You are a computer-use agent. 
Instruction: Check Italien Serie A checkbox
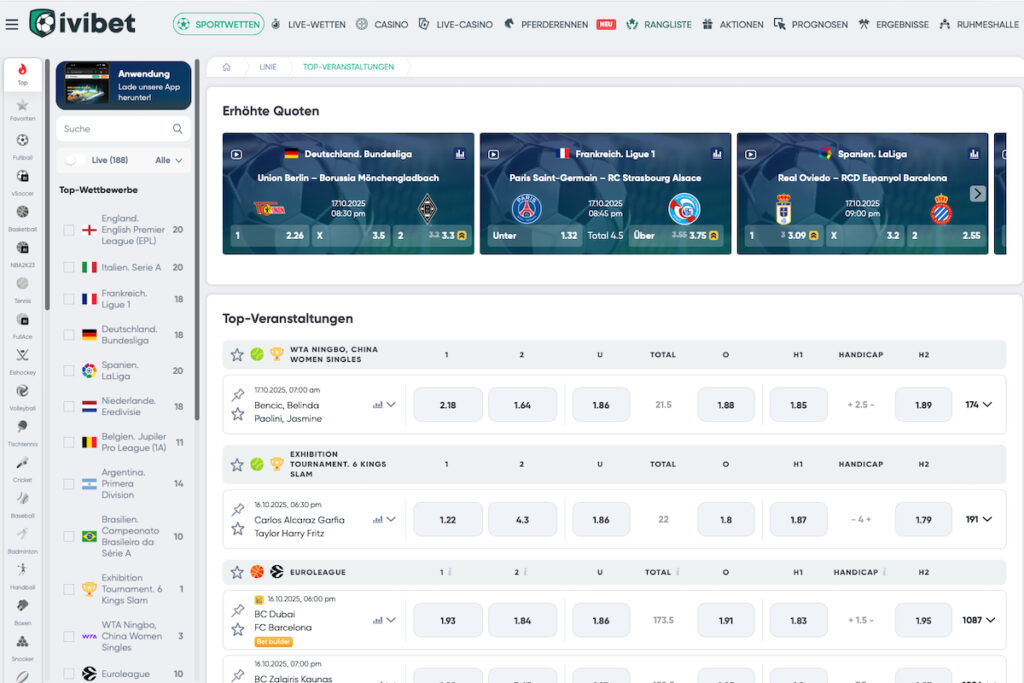[69, 267]
